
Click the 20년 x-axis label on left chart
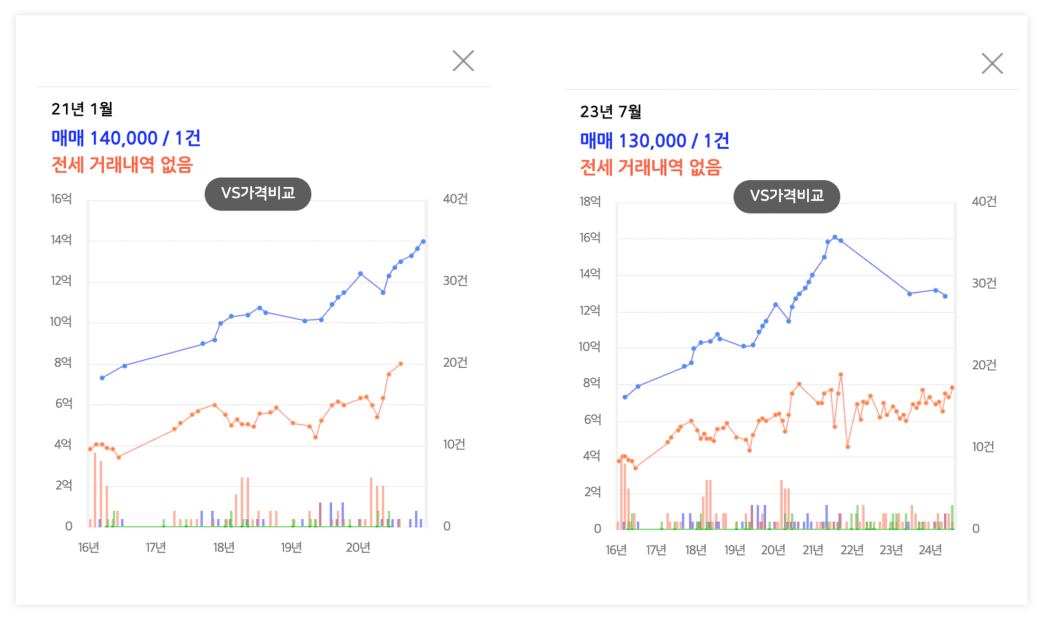point(359,547)
